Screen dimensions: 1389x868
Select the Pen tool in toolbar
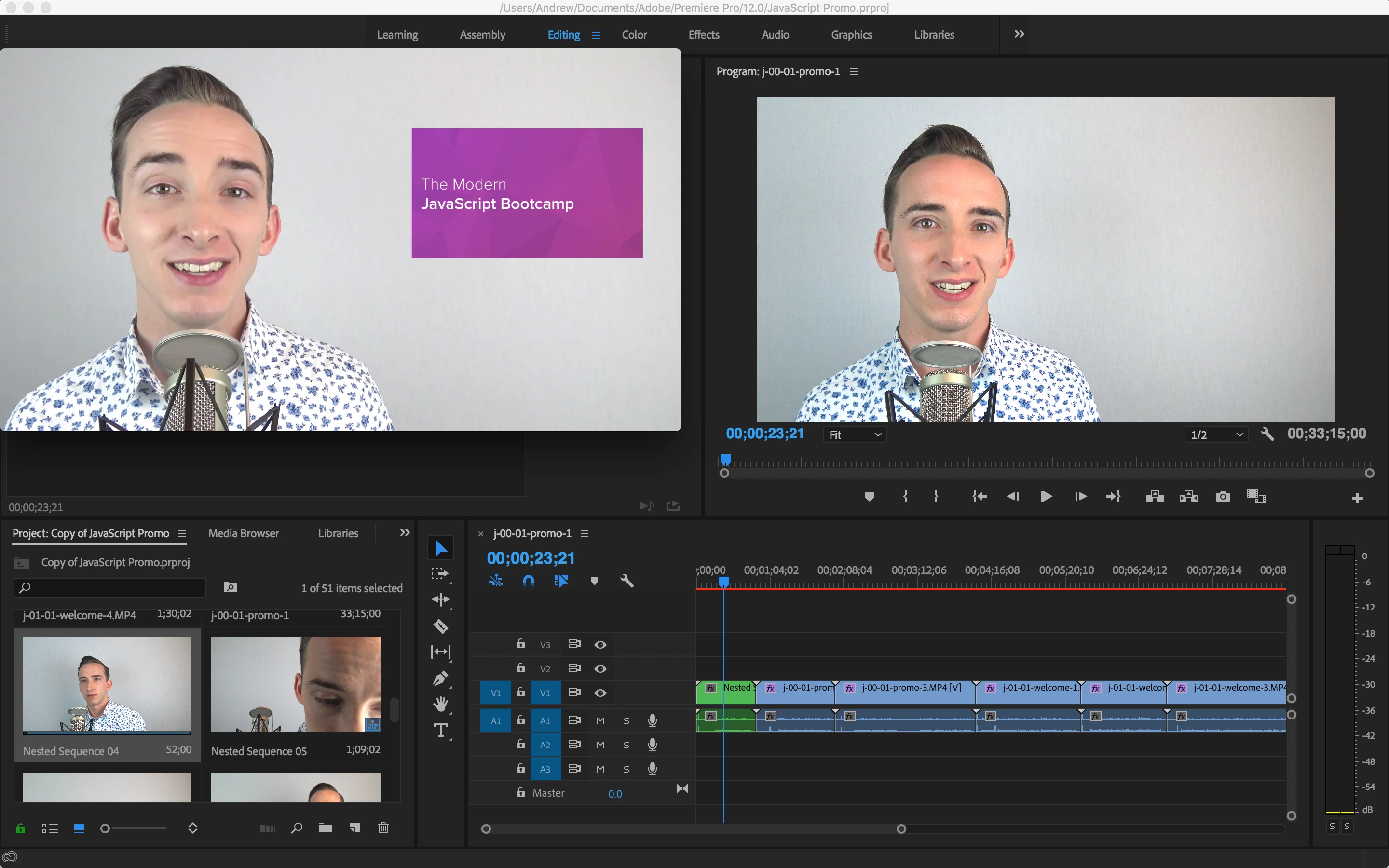tap(440, 678)
